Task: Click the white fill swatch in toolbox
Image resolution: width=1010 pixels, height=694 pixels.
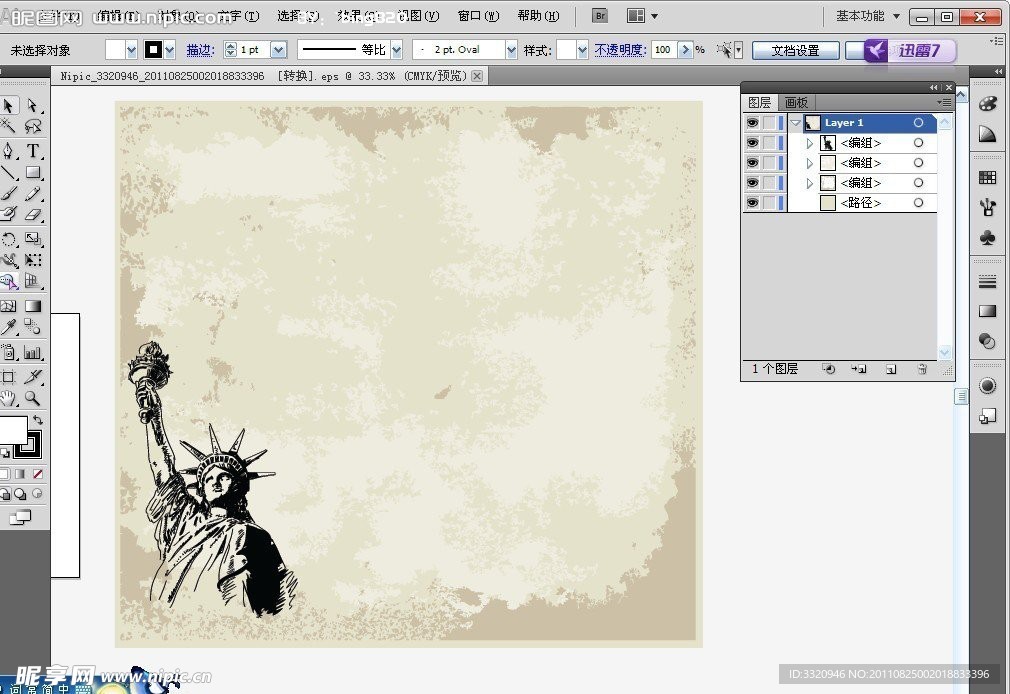Action: [13, 430]
